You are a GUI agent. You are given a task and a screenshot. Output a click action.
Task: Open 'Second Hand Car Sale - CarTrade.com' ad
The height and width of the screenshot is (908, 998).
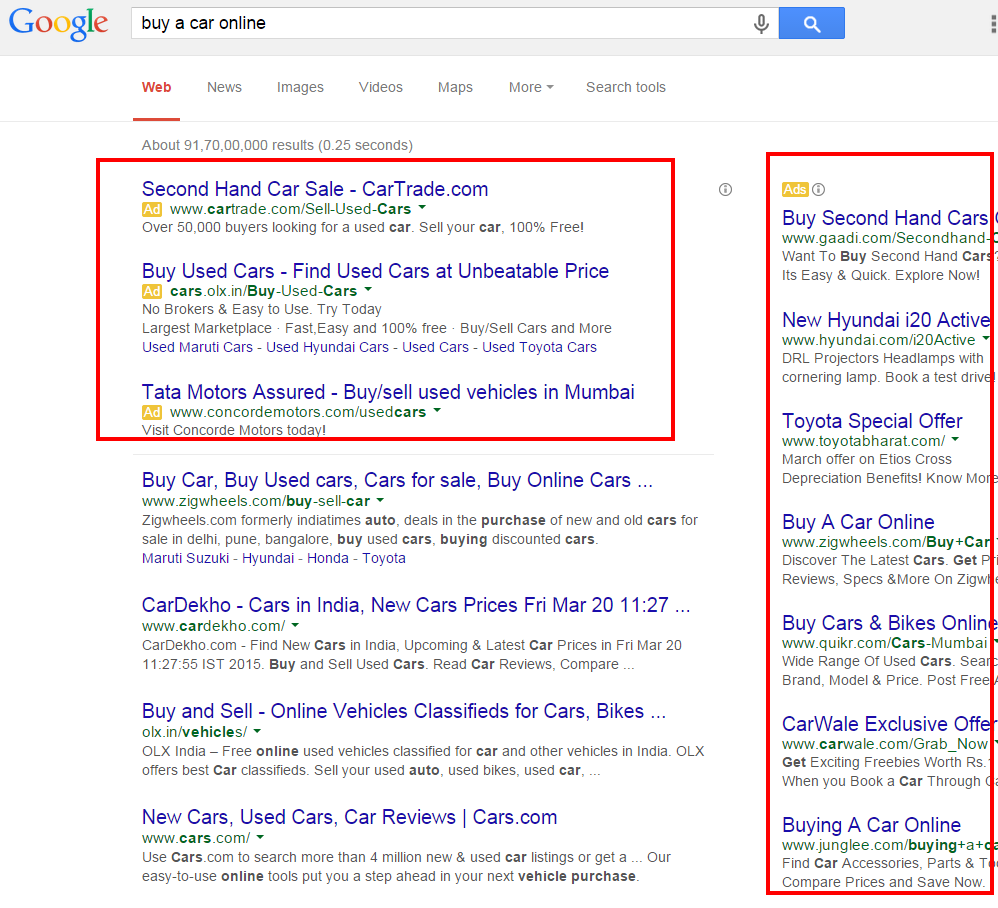315,189
